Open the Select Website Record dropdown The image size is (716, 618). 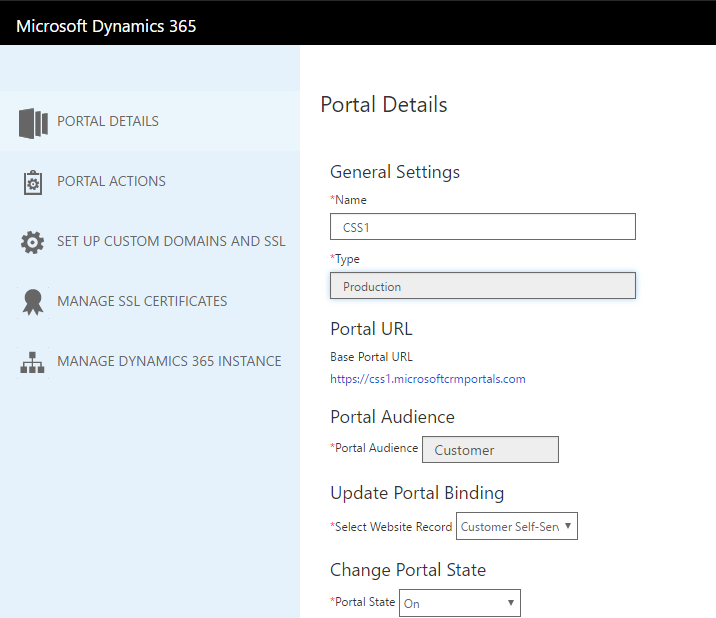[516, 526]
